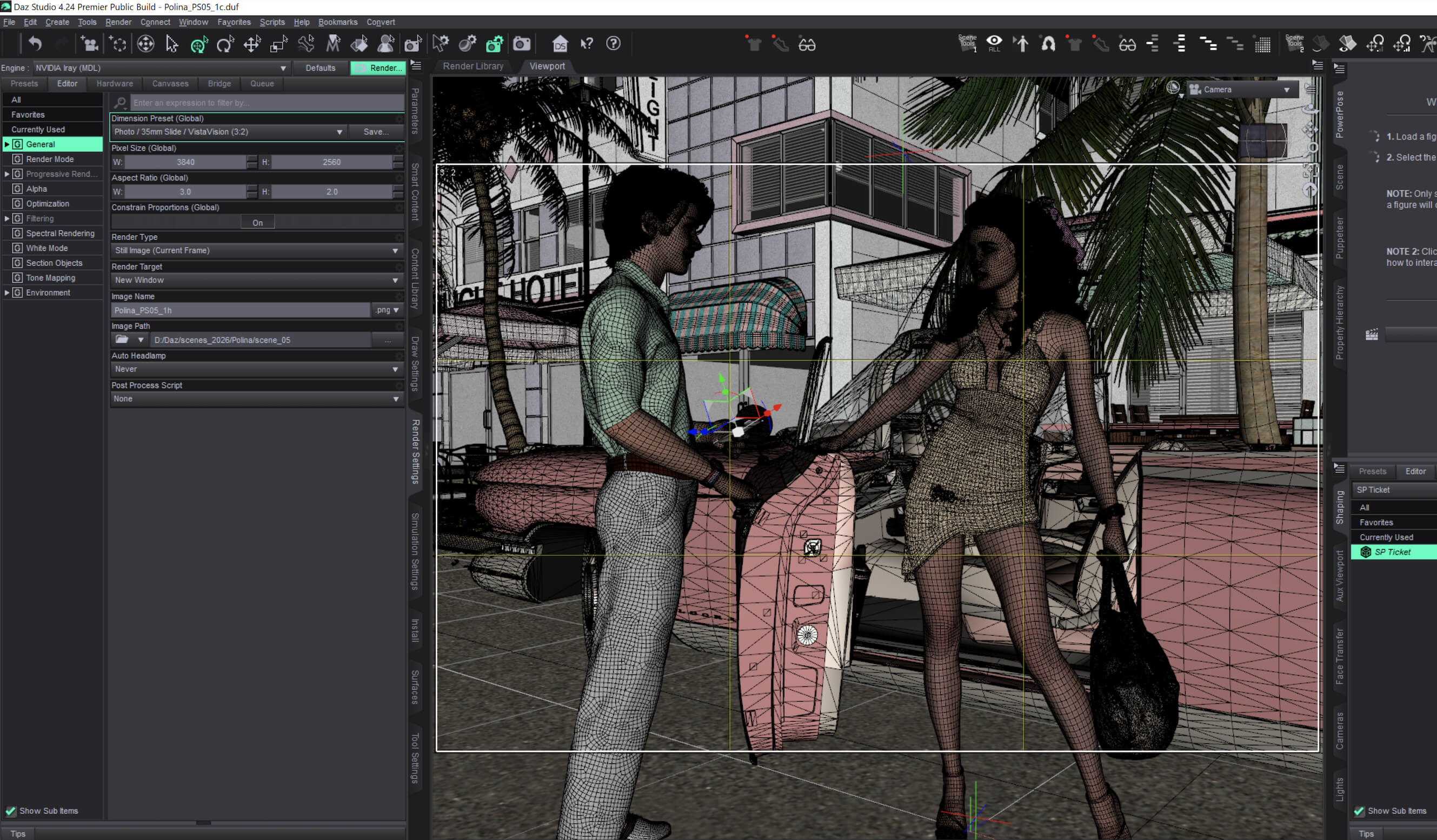Viewport: 1437px width, 840px height.
Task: Click the Aspect Ratio height 2.0 slider
Action: coord(332,191)
